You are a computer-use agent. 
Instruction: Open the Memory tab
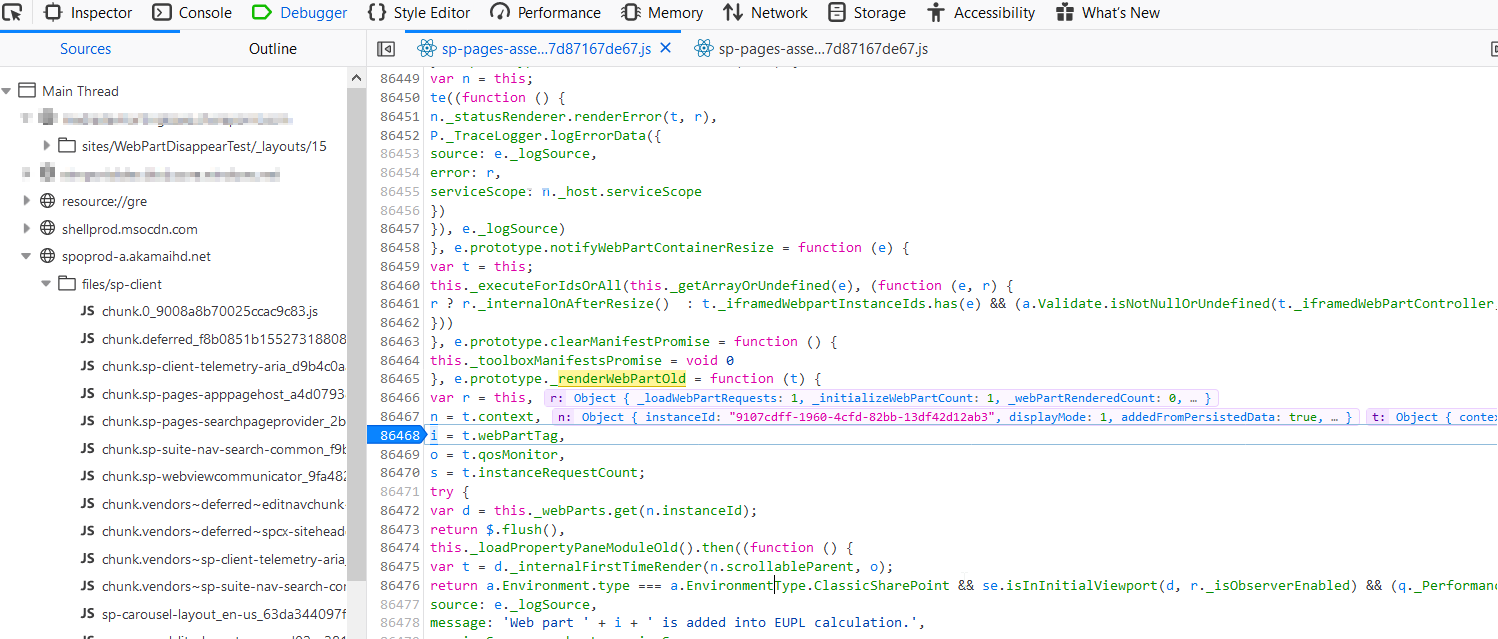(662, 13)
